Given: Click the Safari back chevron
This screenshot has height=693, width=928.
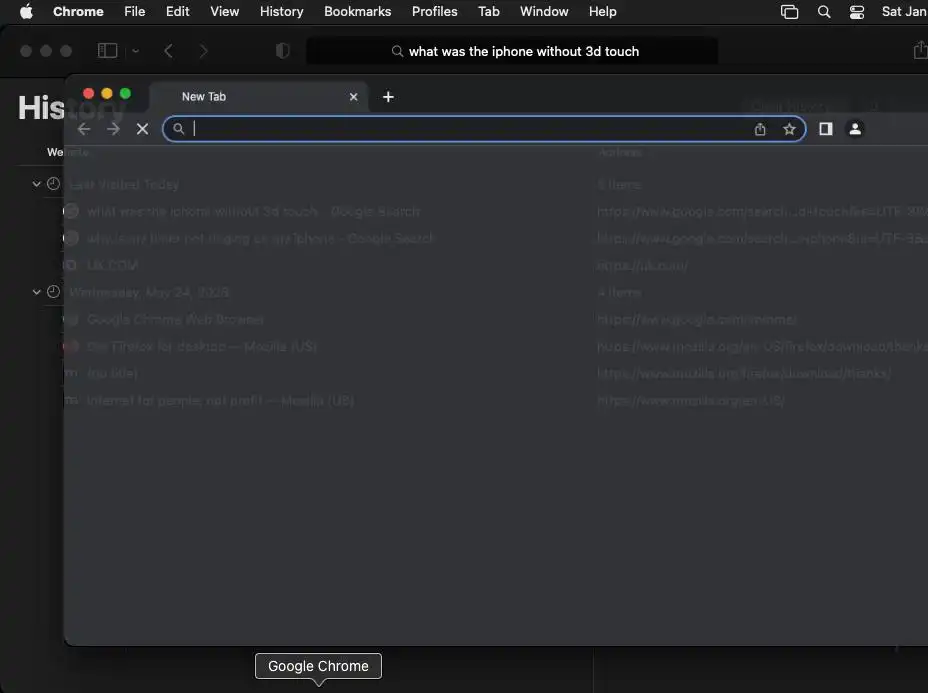Looking at the screenshot, I should pyautogui.click(x=168, y=51).
